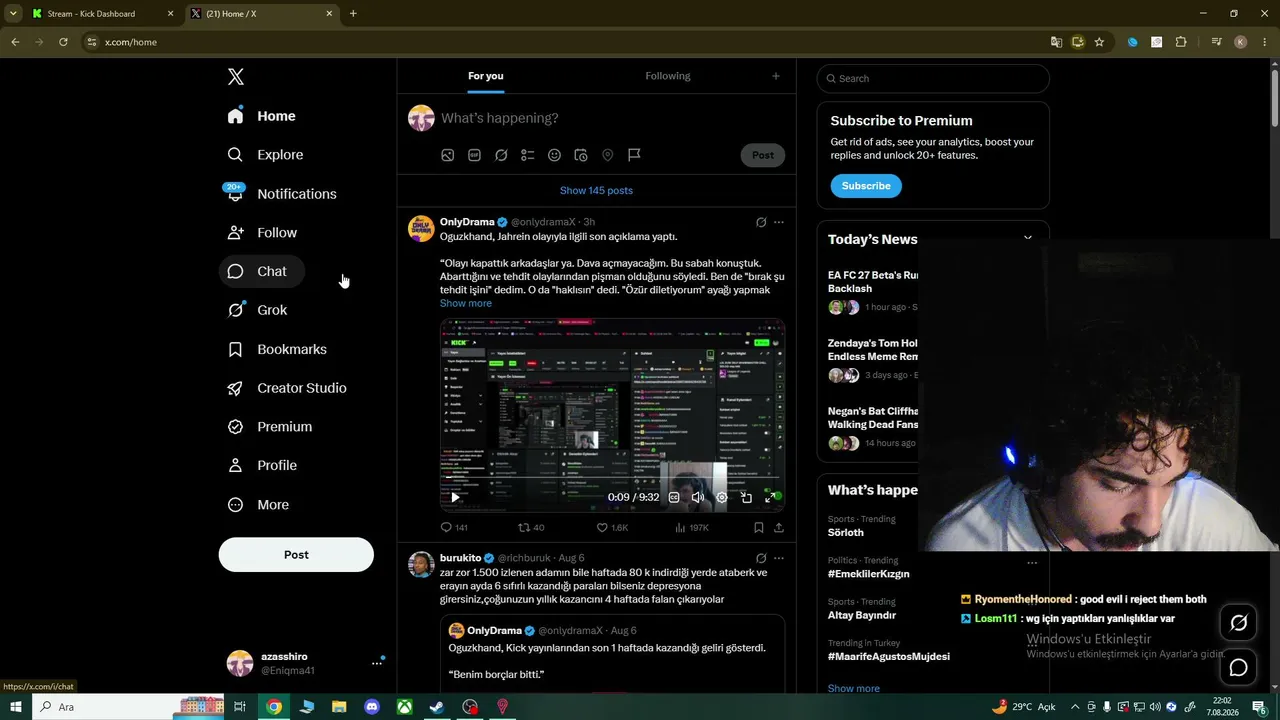Open Steam from the taskbar
Viewport: 1280px width, 720px height.
[437, 707]
